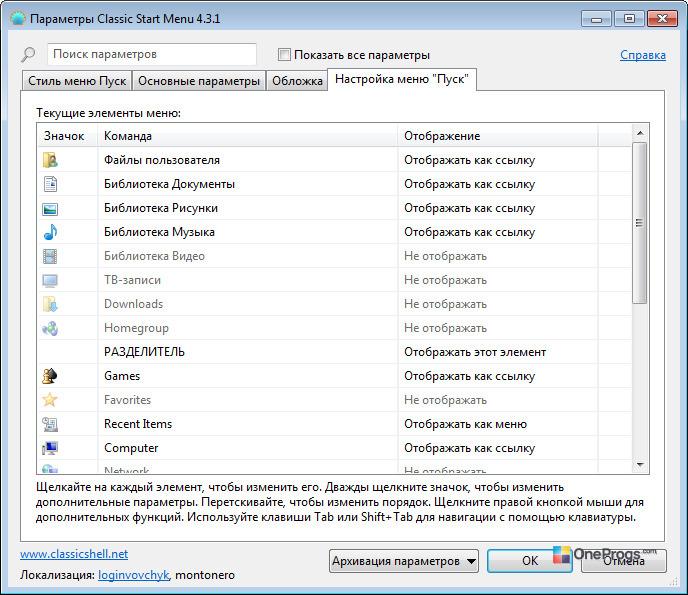Select the Computer command text
This screenshot has height=595, width=688.
tap(131, 448)
